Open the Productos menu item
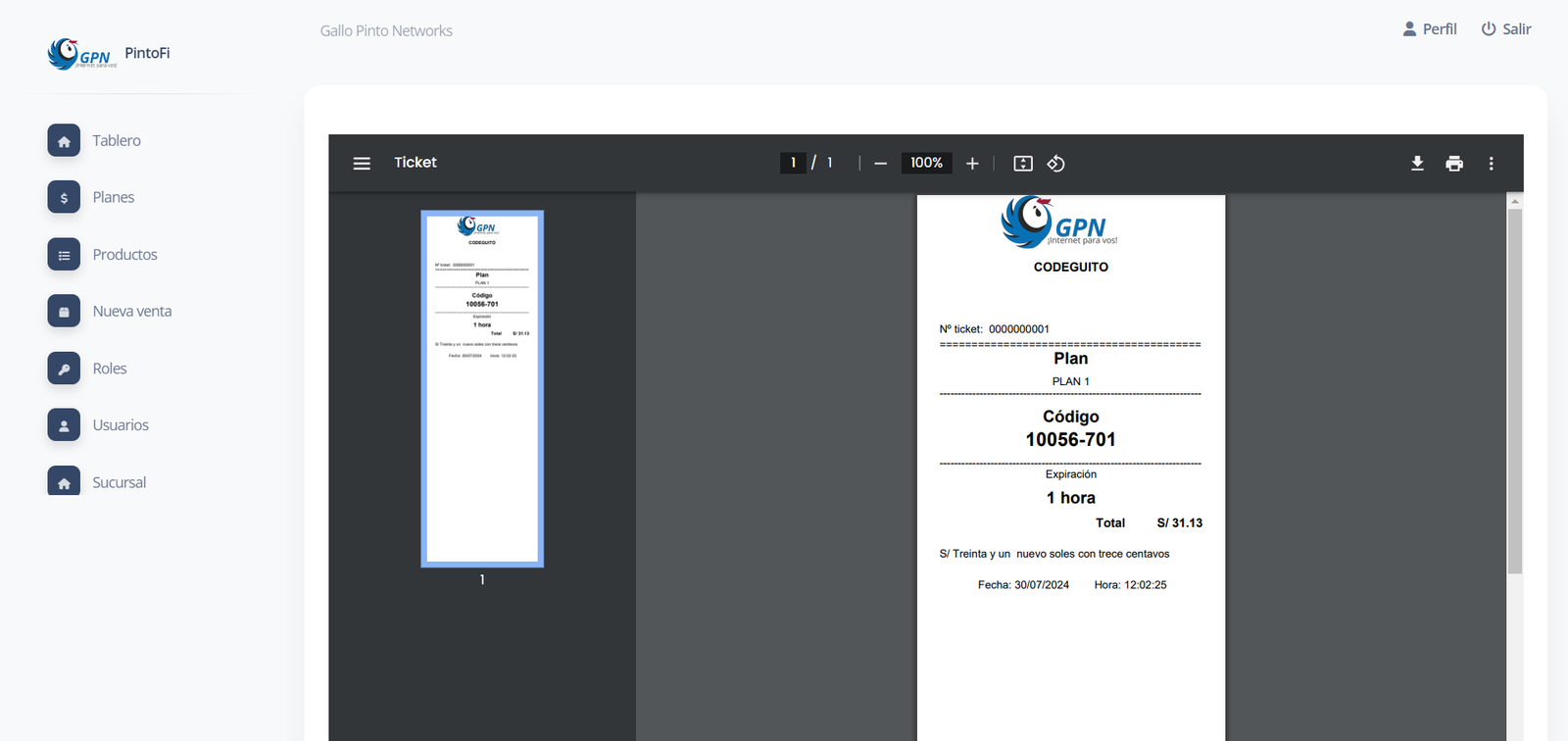 [124, 255]
